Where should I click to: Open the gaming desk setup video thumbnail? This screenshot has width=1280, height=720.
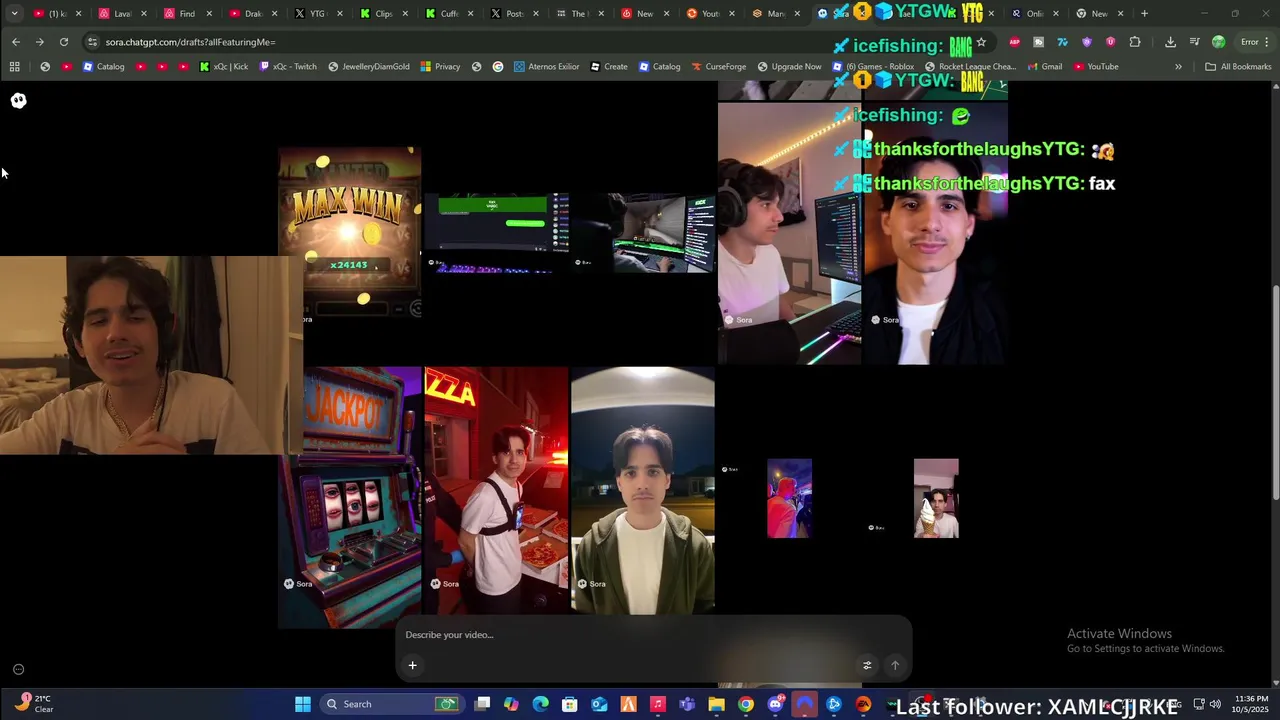pos(789,232)
